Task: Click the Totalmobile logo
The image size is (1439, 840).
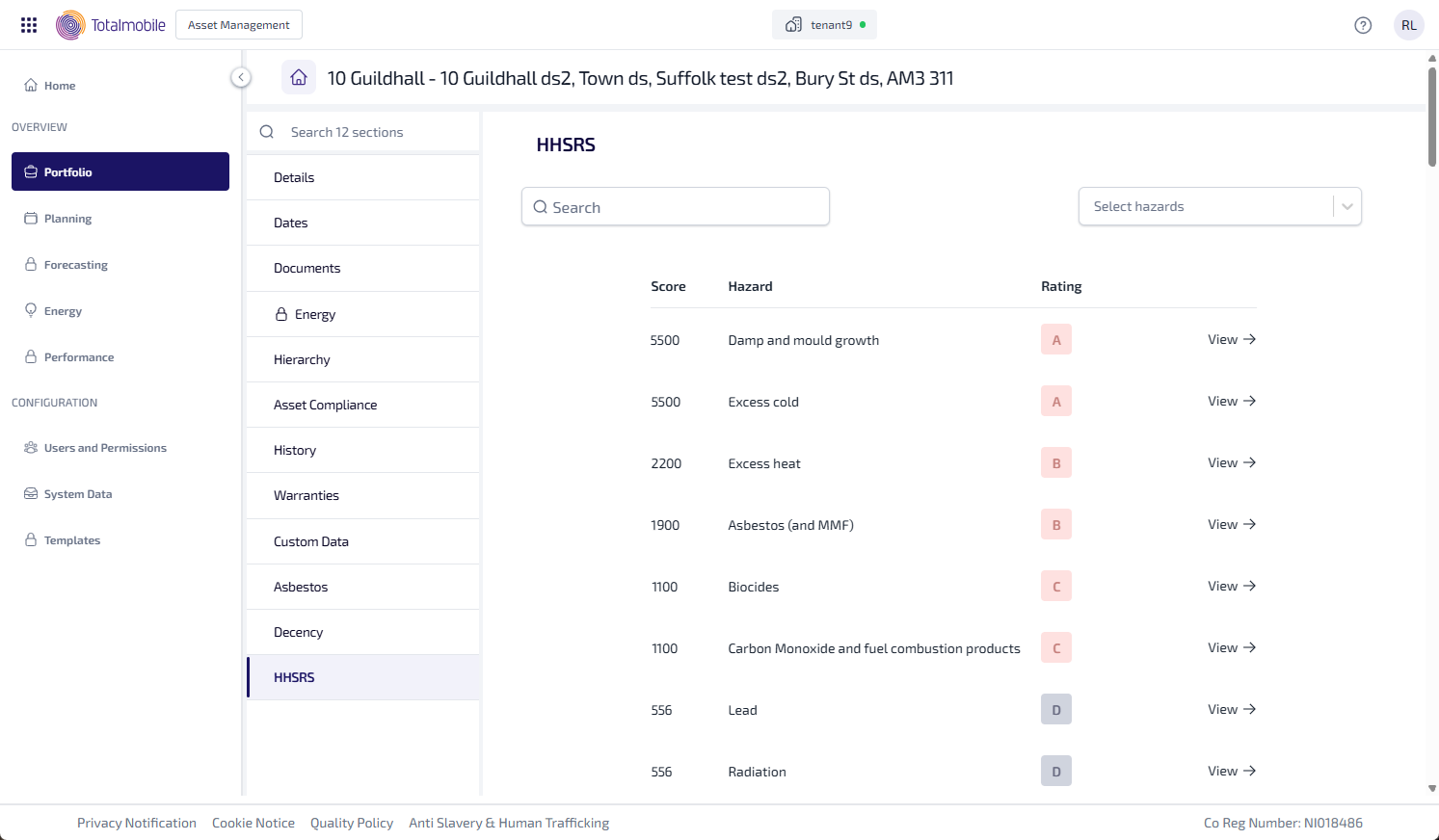Action: (111, 25)
